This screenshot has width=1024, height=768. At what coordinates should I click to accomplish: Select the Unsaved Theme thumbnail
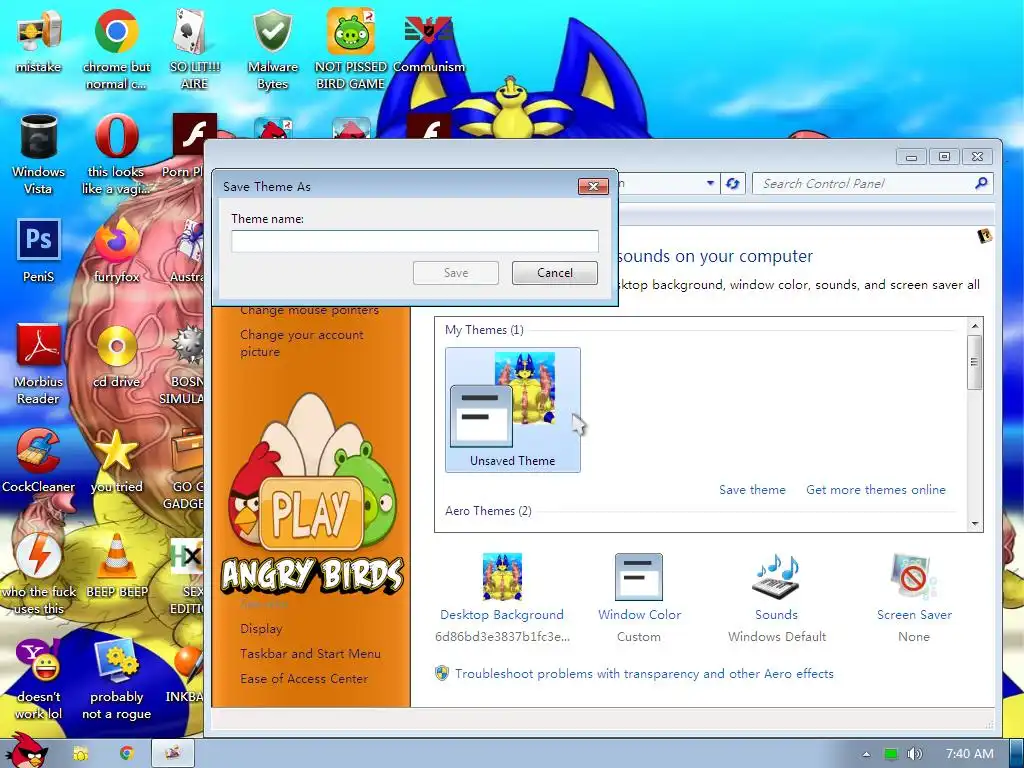[513, 409]
